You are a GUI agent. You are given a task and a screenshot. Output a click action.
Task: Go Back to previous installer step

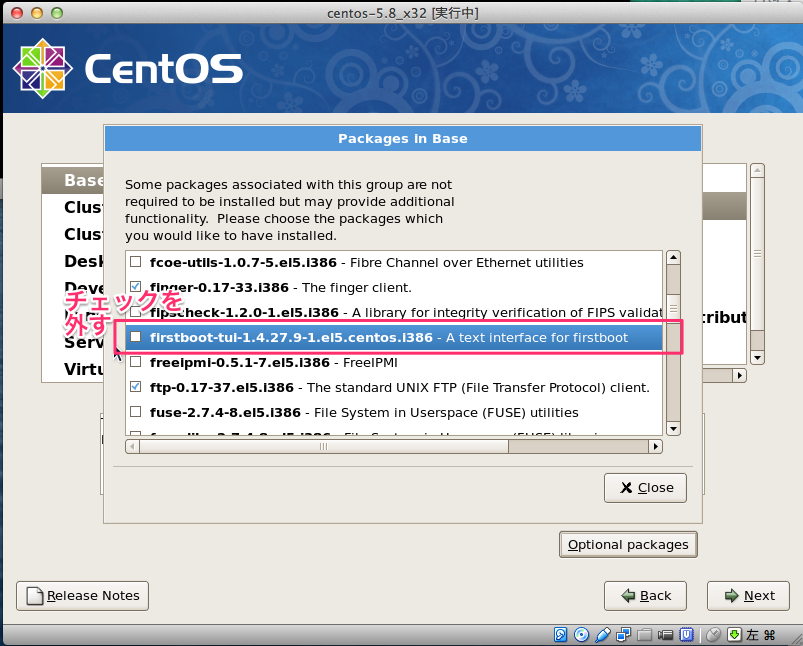click(x=645, y=596)
